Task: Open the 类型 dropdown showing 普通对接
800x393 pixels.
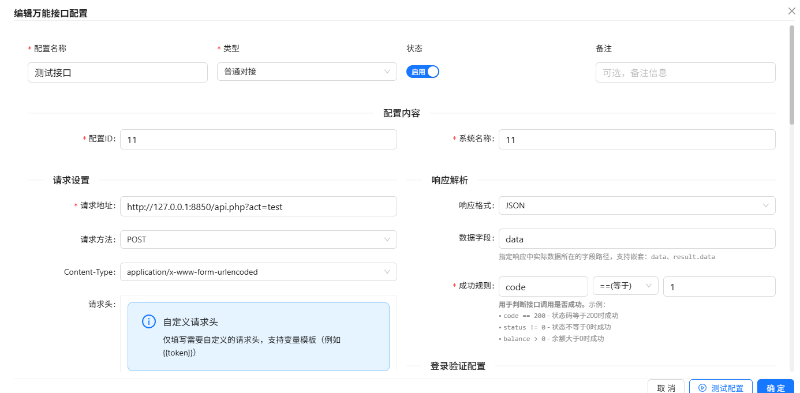Action: [307, 72]
